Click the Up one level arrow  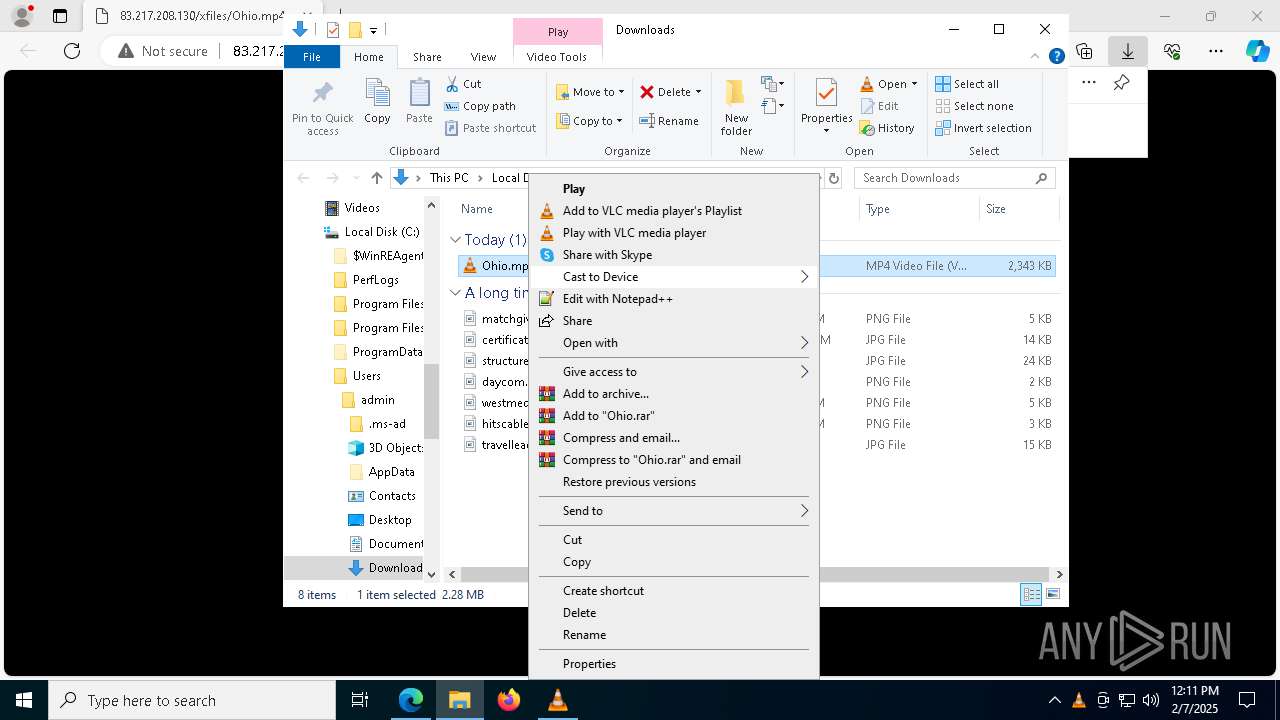(376, 178)
